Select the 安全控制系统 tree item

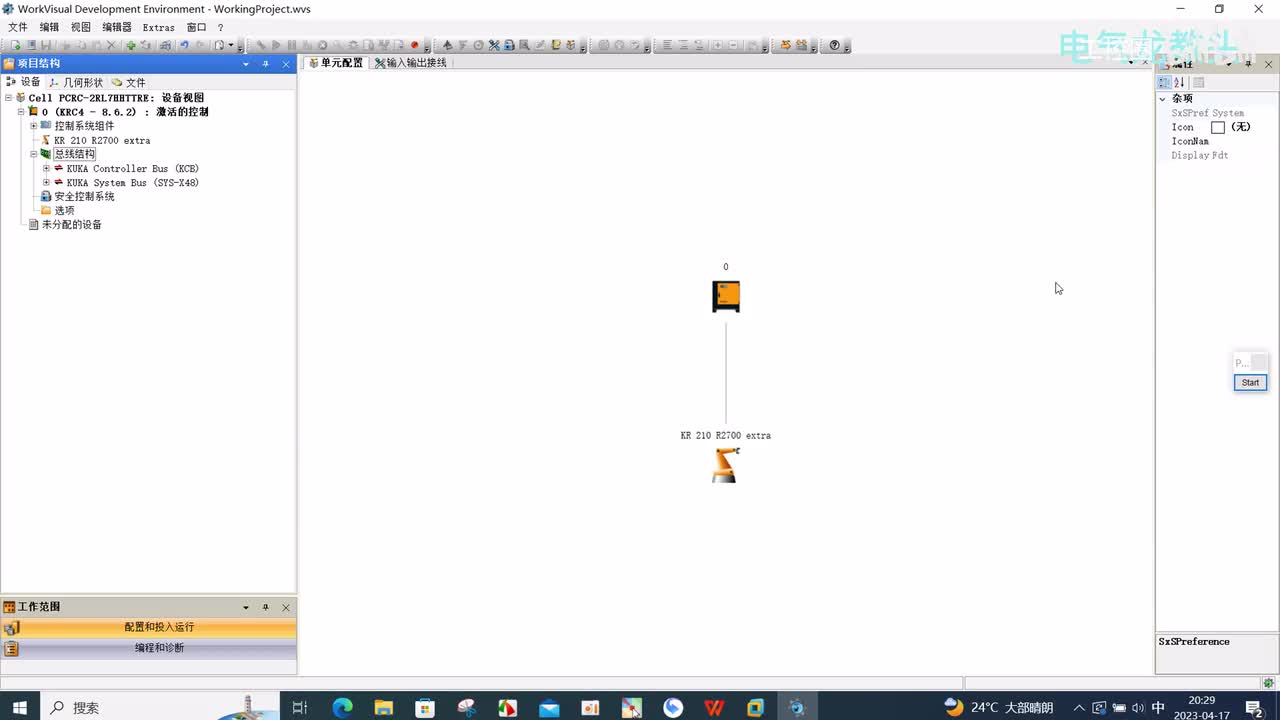point(84,196)
